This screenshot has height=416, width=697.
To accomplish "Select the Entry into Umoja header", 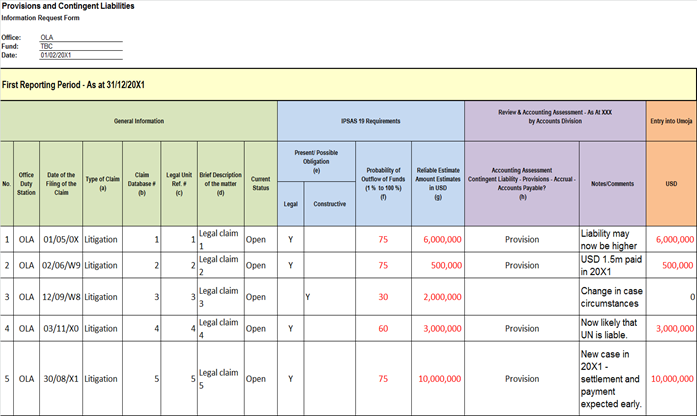I will tap(671, 121).
